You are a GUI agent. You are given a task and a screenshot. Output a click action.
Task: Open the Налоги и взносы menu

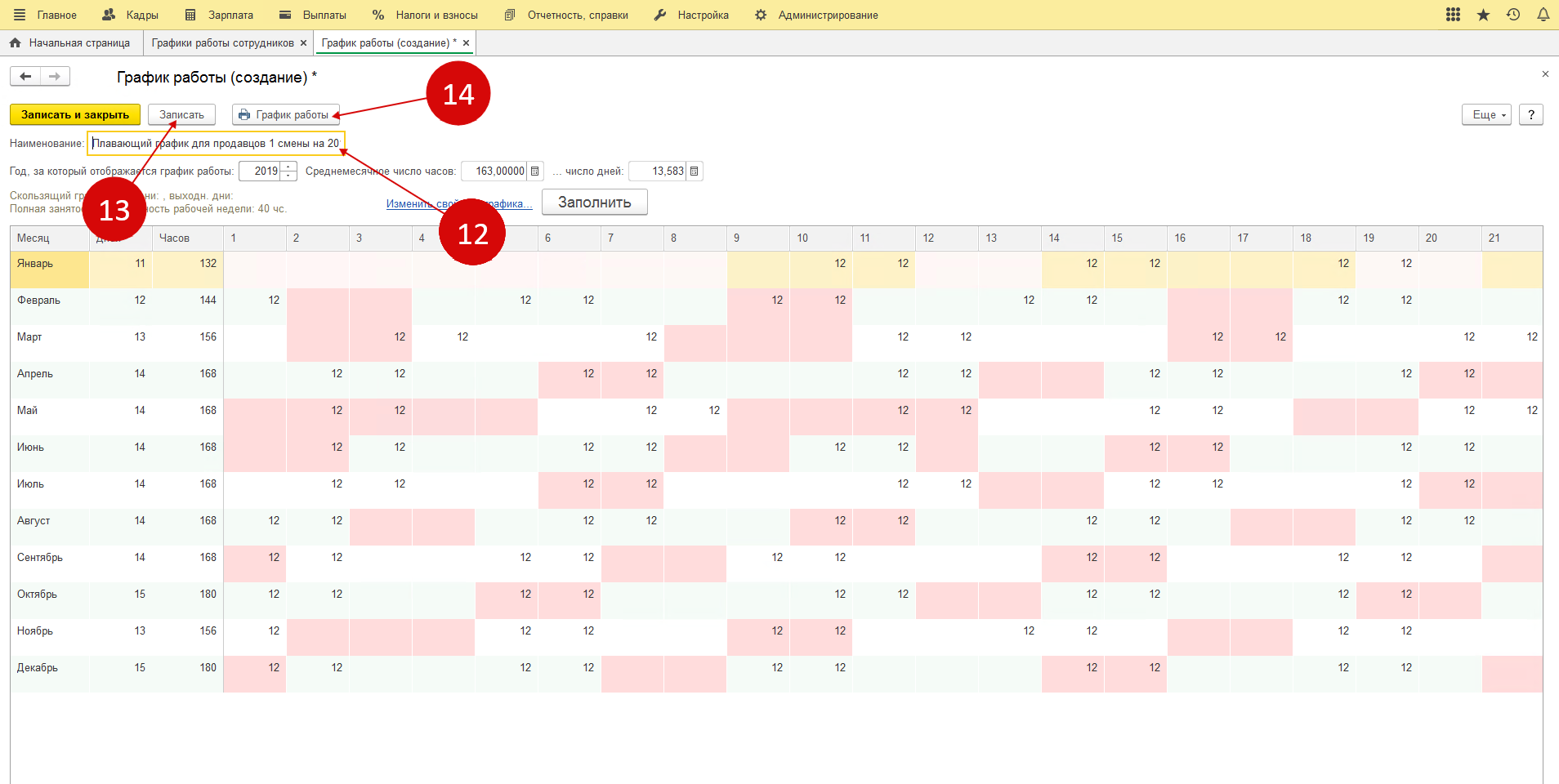(425, 15)
